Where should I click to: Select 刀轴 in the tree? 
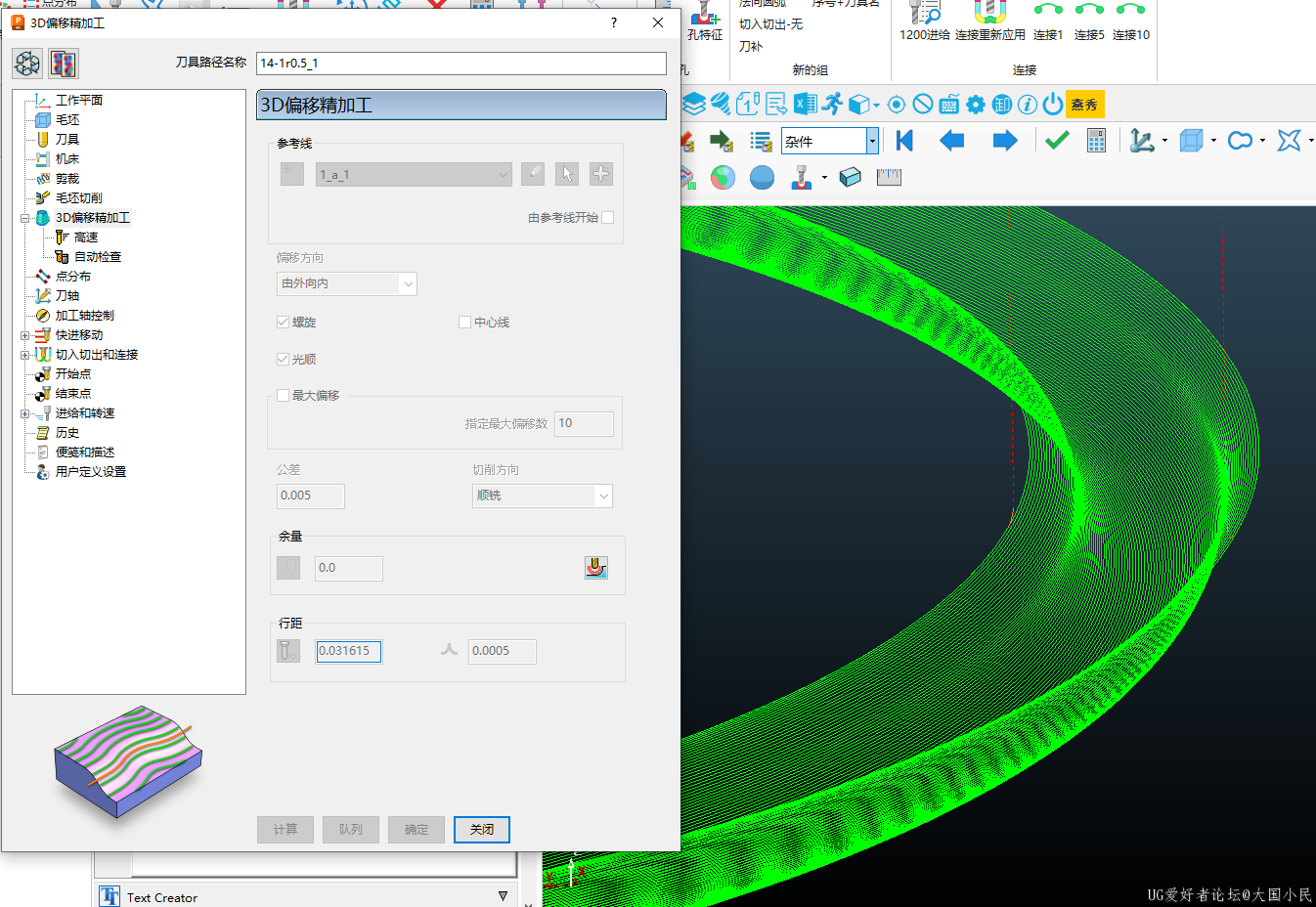[x=67, y=296]
